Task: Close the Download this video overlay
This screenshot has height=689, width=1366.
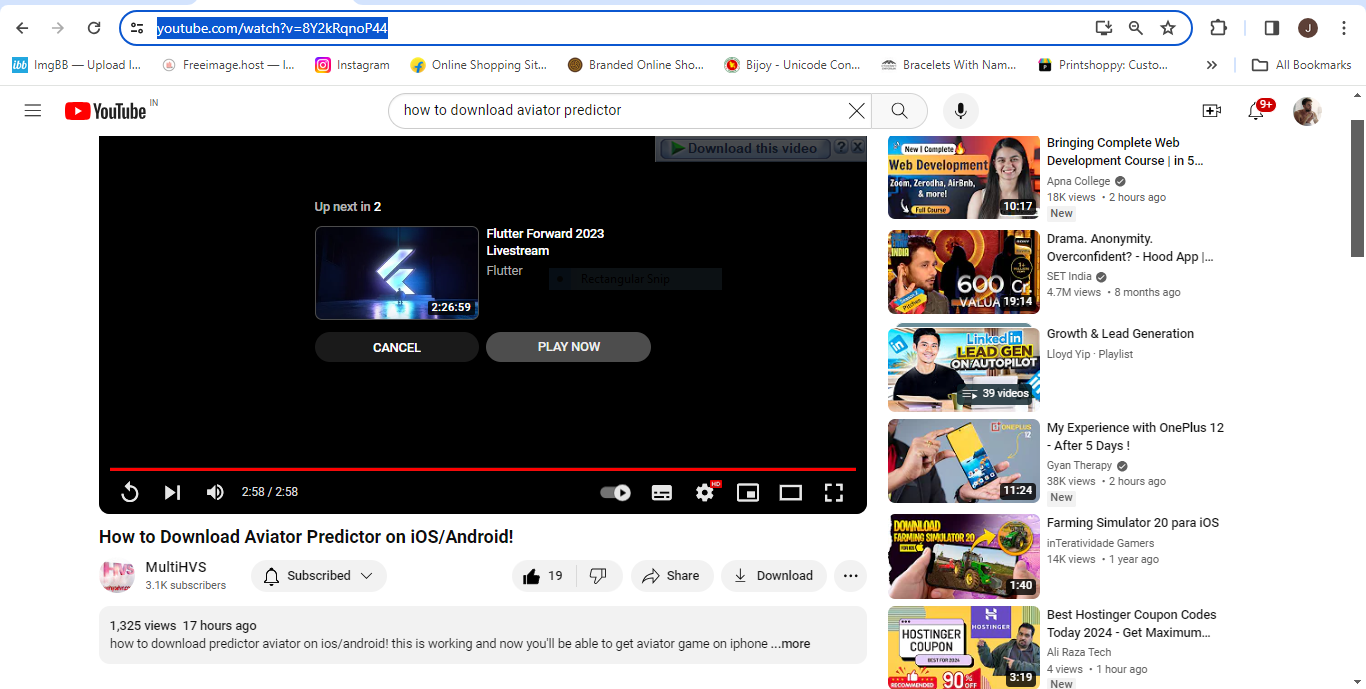Action: pos(857,147)
